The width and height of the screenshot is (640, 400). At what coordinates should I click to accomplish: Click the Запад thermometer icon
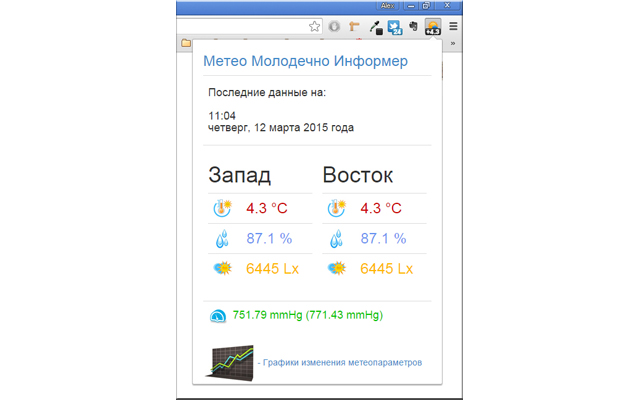pos(222,208)
